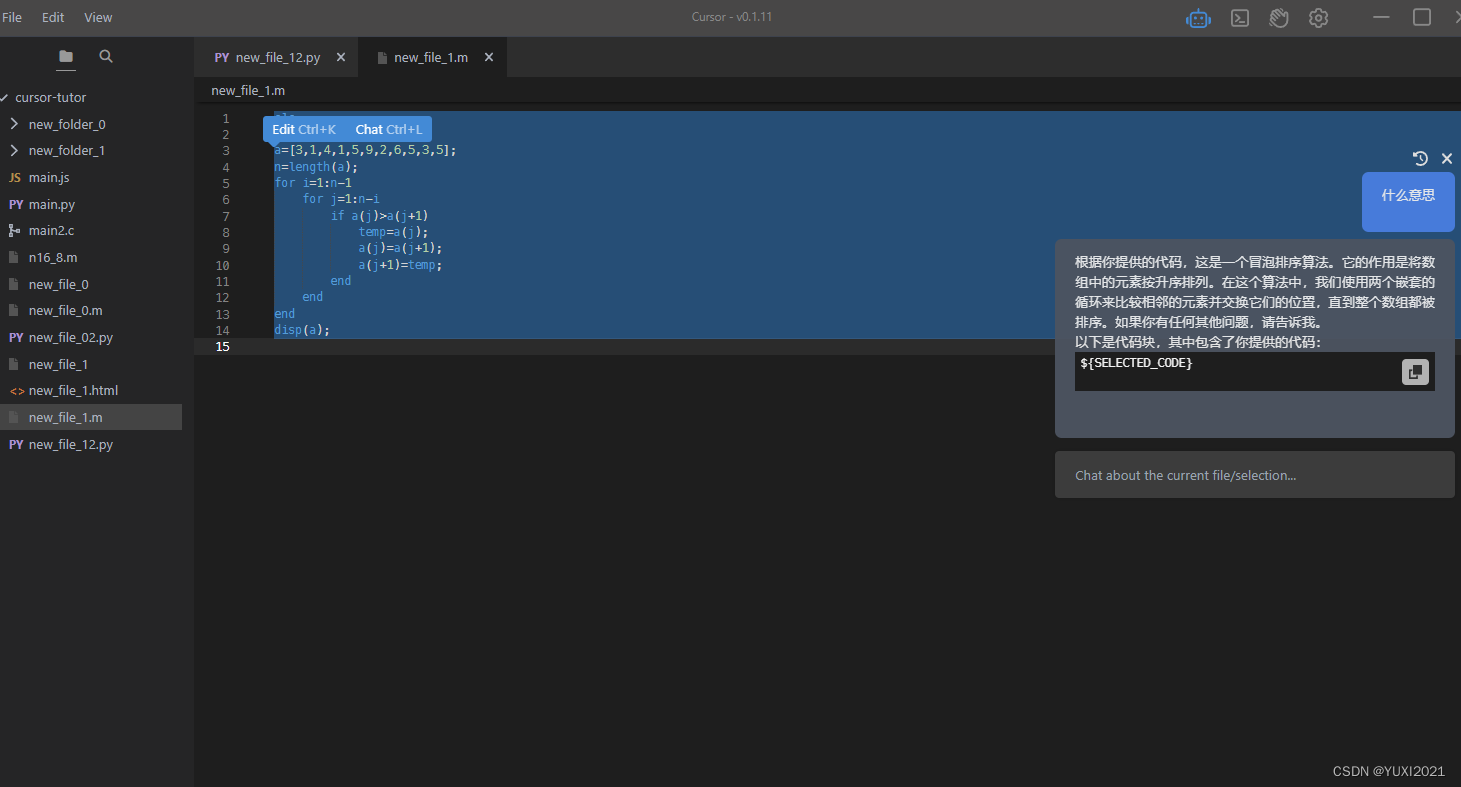Close the chat panel
1461x787 pixels.
tap(1446, 158)
